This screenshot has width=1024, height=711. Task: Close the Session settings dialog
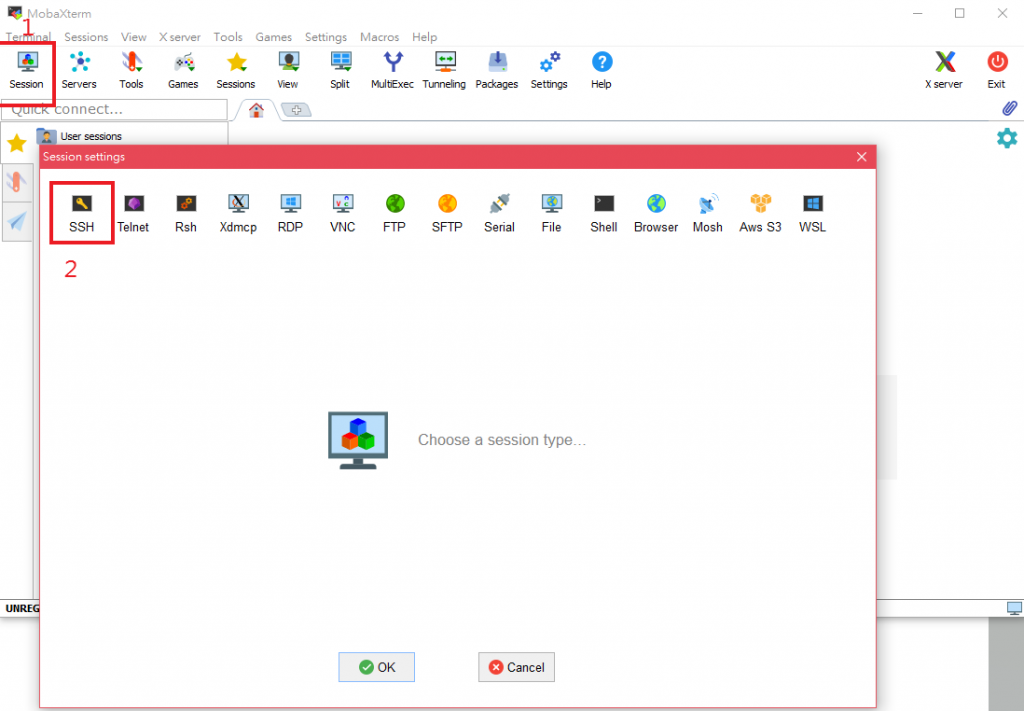pos(862,157)
